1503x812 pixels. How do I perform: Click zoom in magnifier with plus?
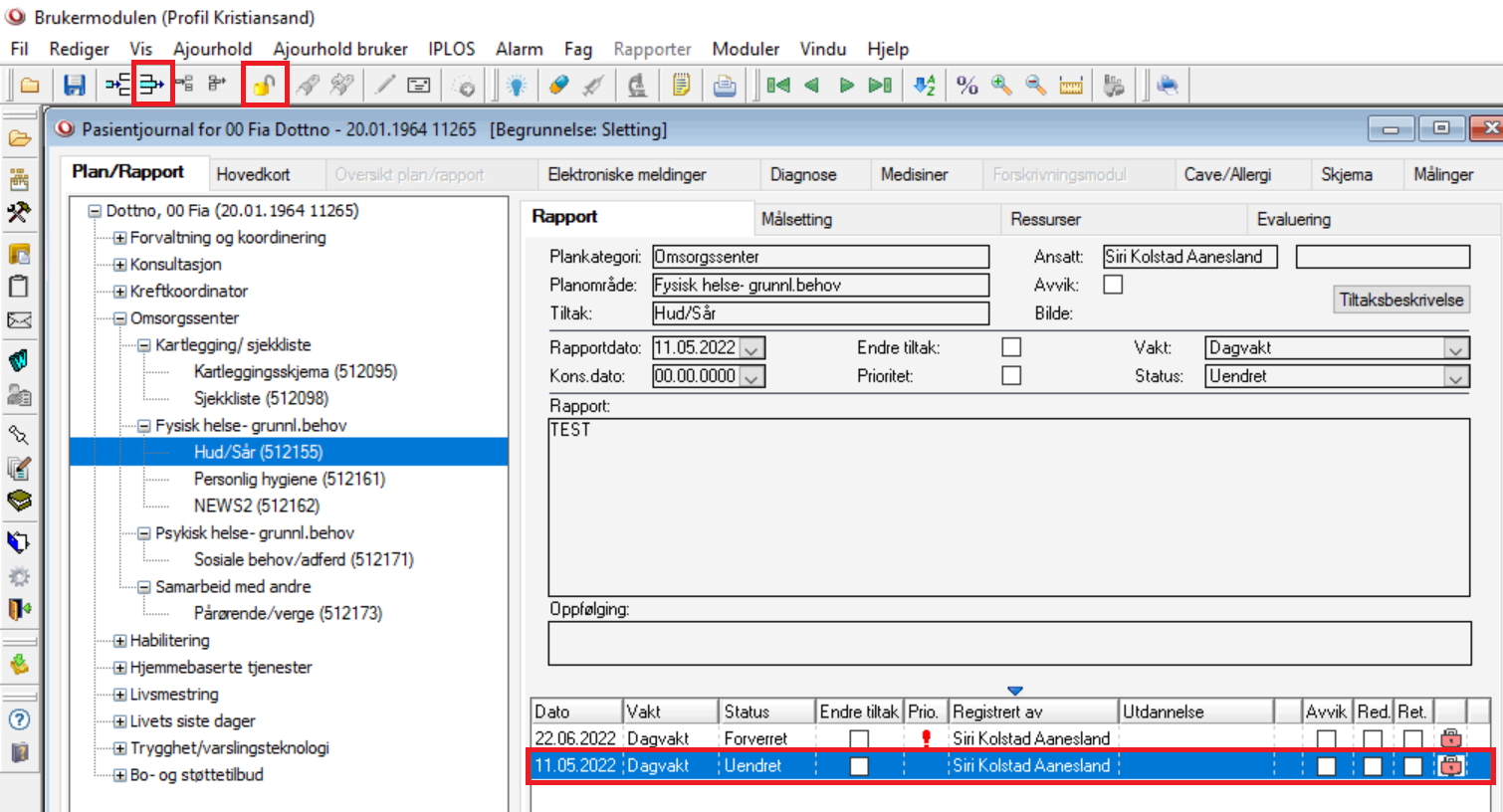click(x=1001, y=86)
